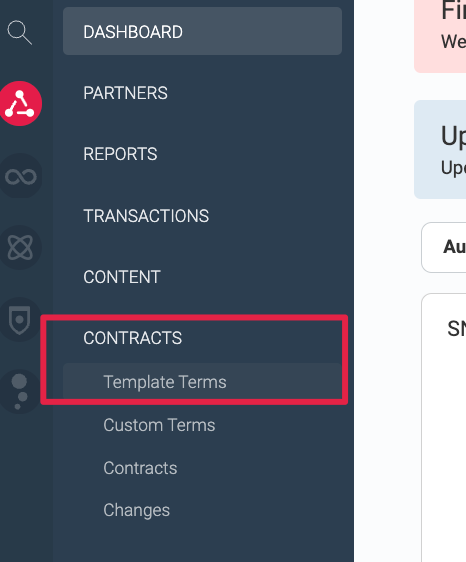This screenshot has width=466, height=562.
Task: Select the shield product icon
Action: (20, 320)
